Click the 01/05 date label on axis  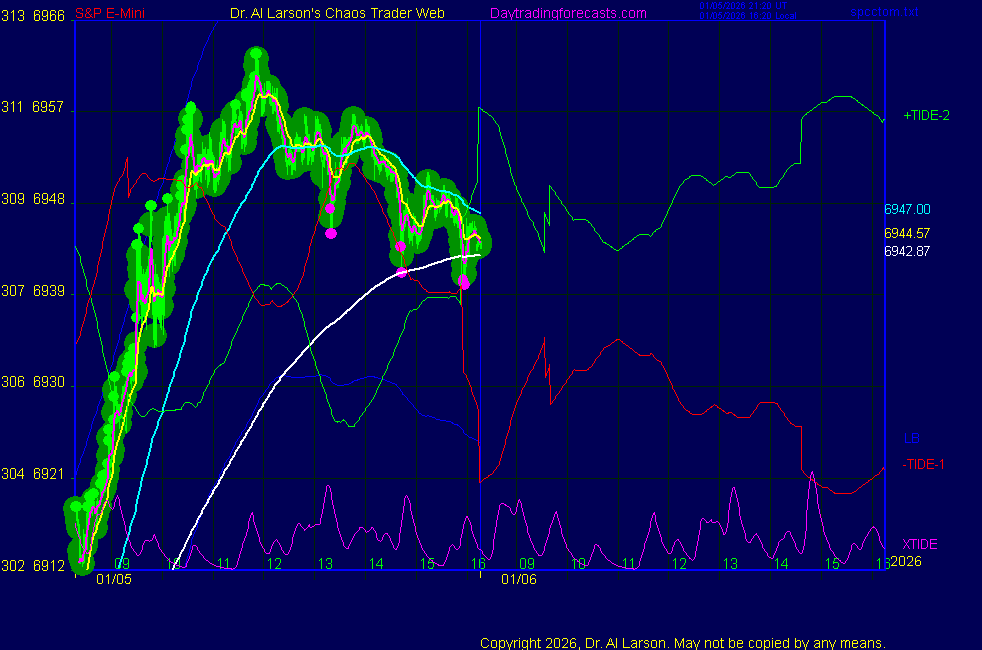point(114,579)
